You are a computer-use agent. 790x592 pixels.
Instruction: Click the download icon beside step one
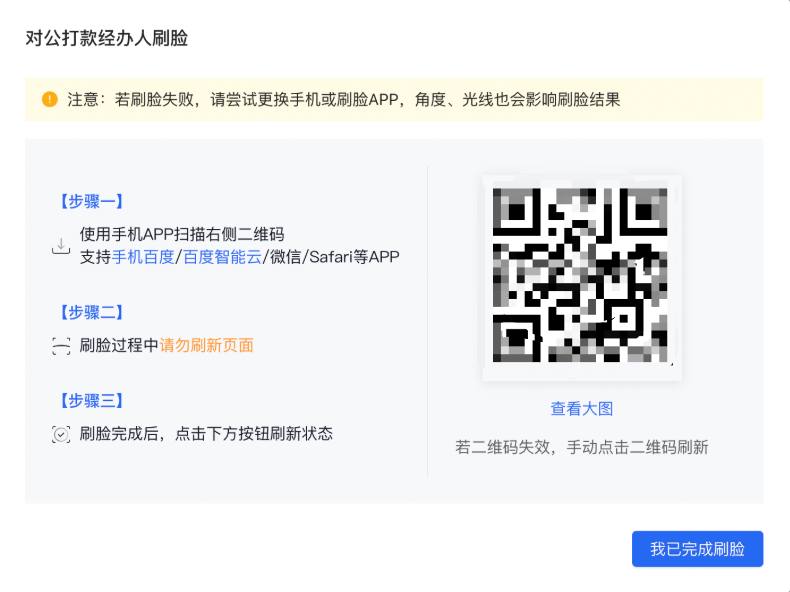tap(61, 246)
